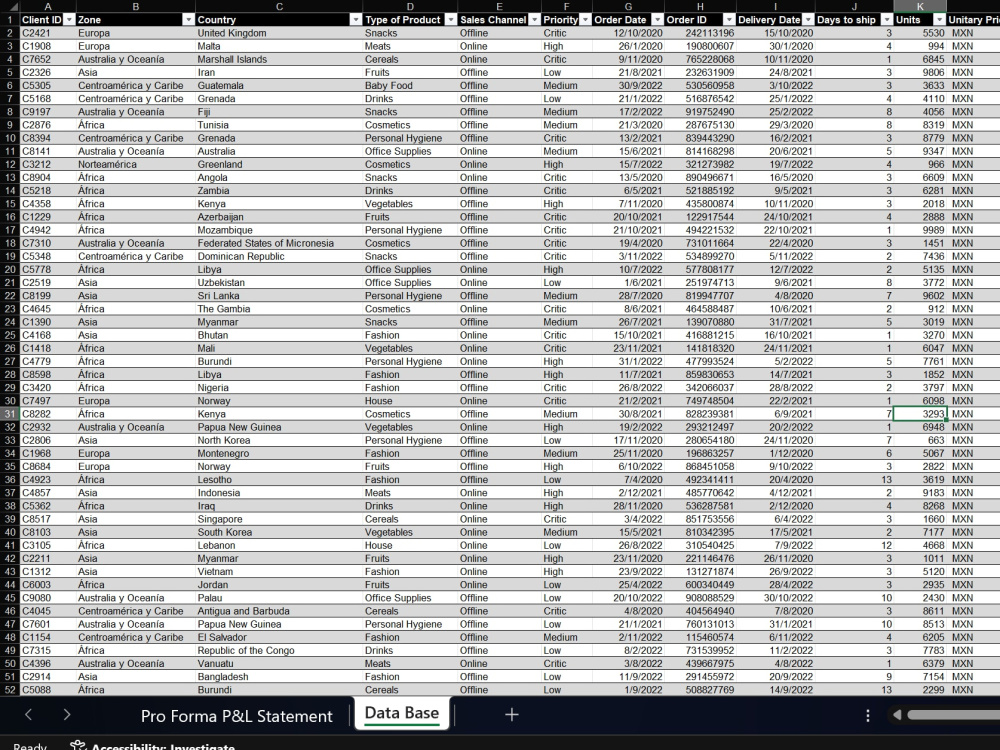Open the Sales Channel filter dropdown
The height and width of the screenshot is (750, 1000).
coord(534,20)
